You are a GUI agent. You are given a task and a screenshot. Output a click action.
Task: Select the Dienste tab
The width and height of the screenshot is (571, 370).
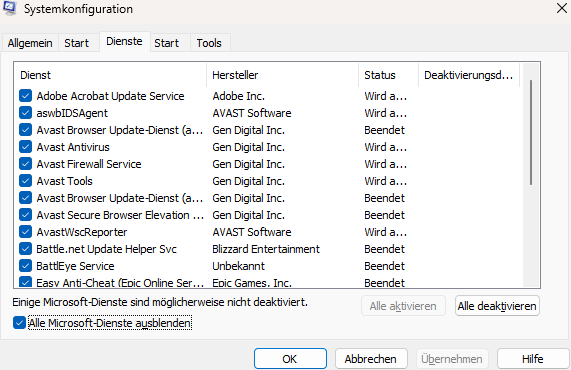point(124,42)
